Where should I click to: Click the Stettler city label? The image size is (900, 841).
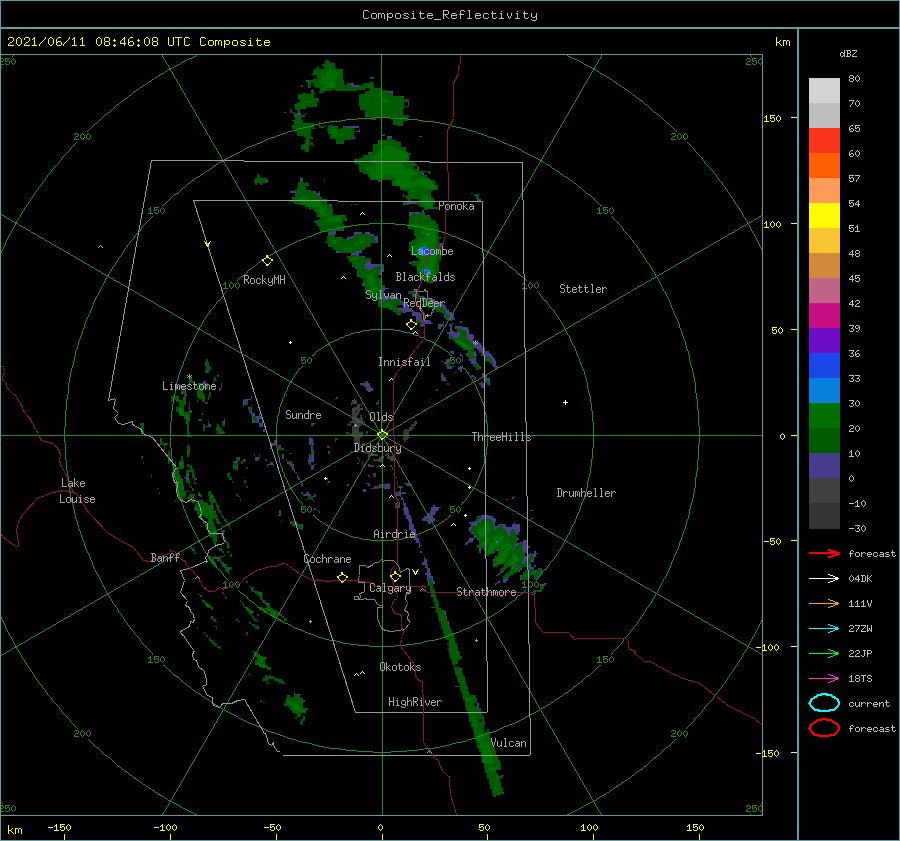pos(583,289)
